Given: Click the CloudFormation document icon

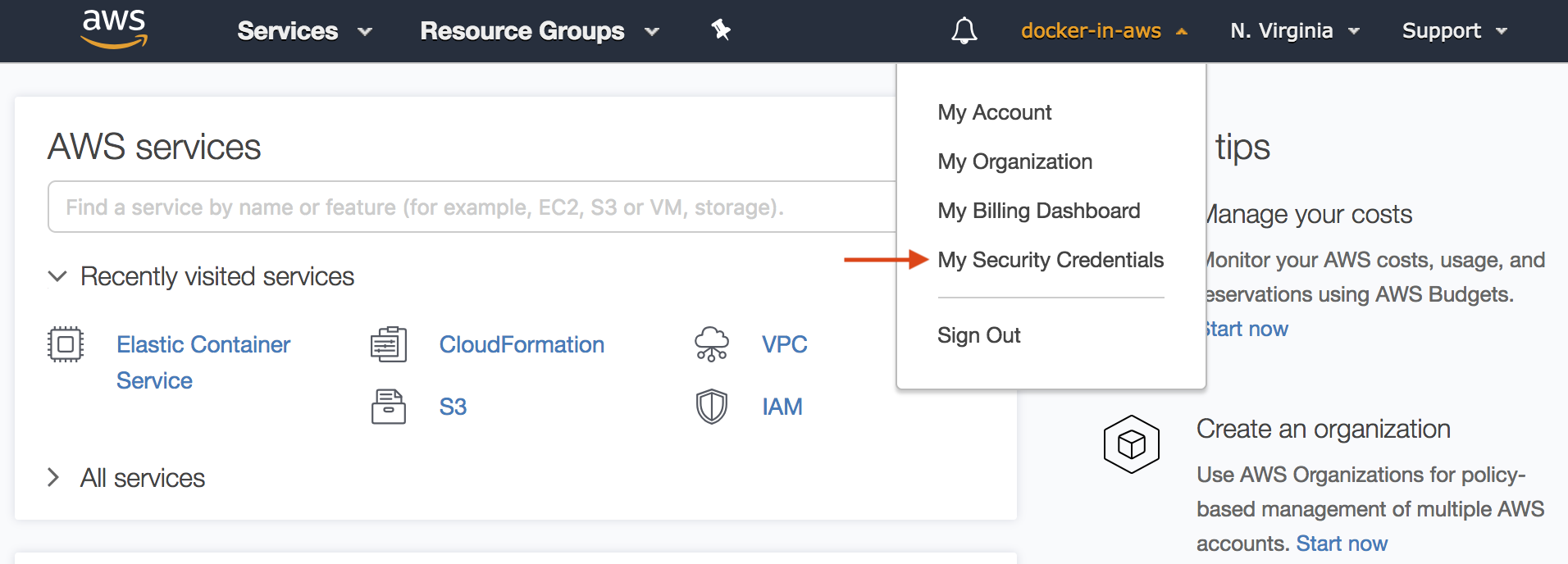Looking at the screenshot, I should [389, 344].
